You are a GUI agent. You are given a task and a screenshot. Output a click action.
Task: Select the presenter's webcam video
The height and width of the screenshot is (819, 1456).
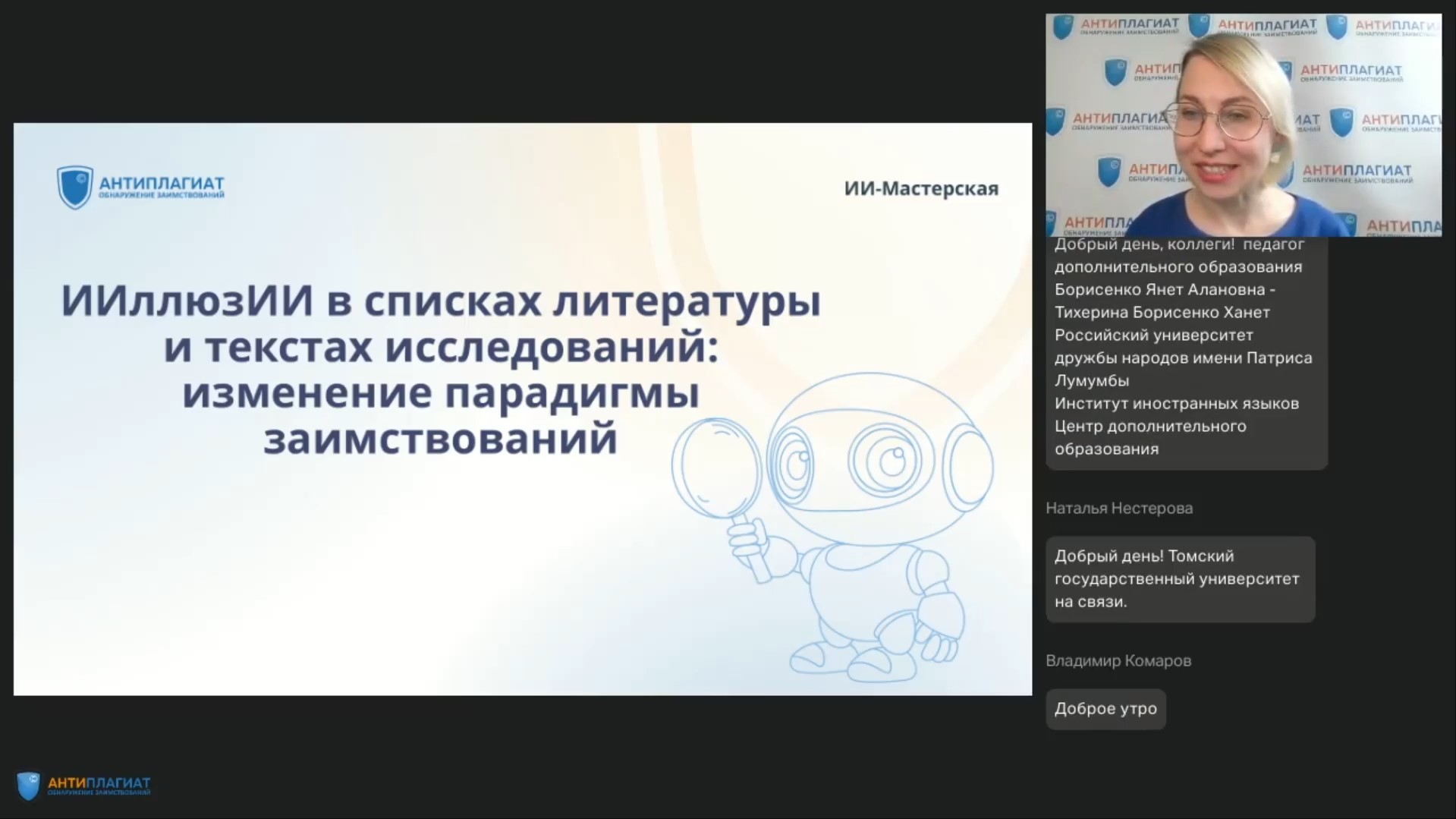tap(1243, 125)
